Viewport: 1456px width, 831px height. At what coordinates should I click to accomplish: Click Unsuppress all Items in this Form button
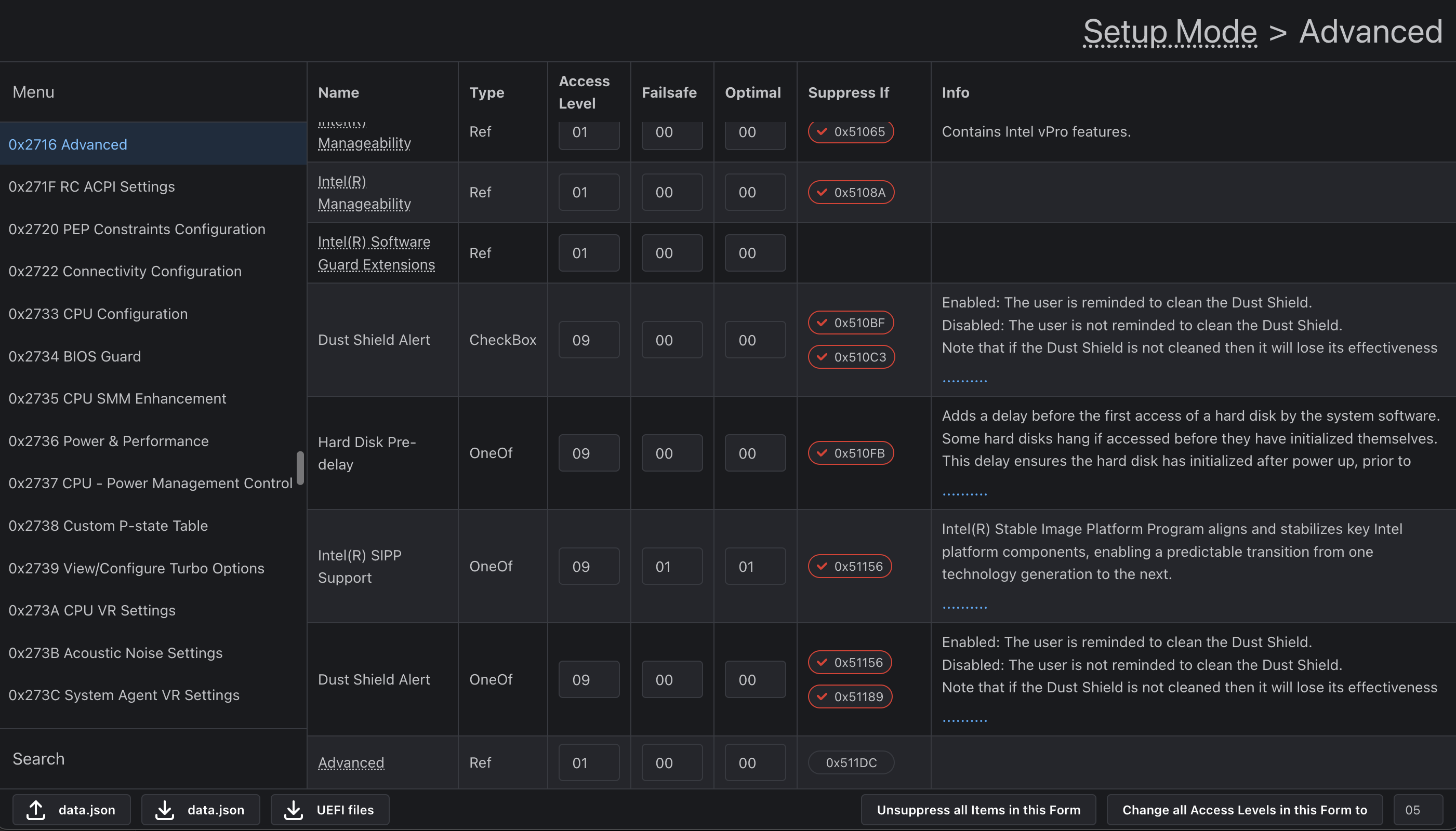pyautogui.click(x=978, y=809)
